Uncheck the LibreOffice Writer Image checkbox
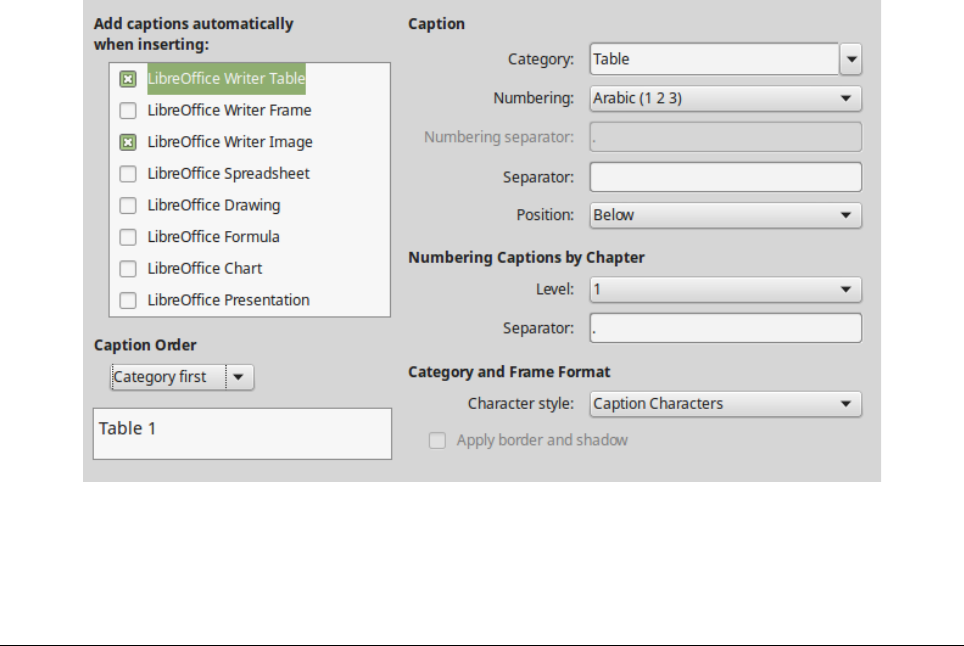 pos(128,142)
